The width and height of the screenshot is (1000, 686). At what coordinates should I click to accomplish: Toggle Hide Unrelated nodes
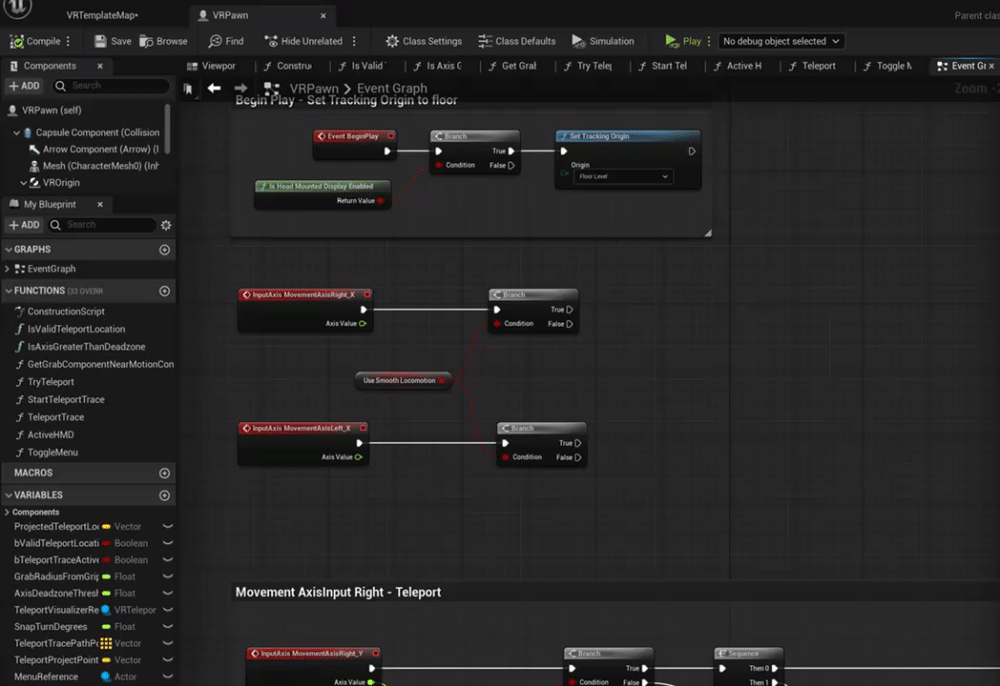(x=304, y=41)
